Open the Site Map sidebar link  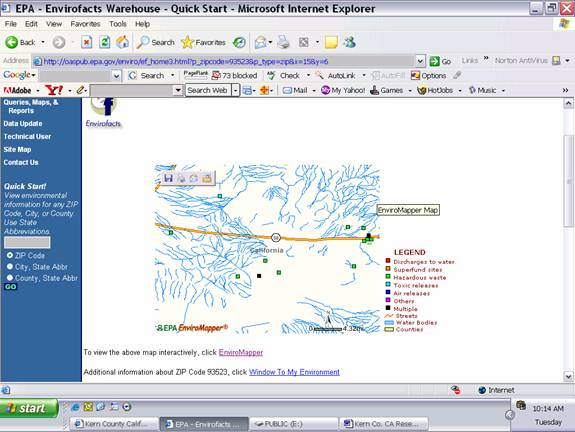point(17,149)
